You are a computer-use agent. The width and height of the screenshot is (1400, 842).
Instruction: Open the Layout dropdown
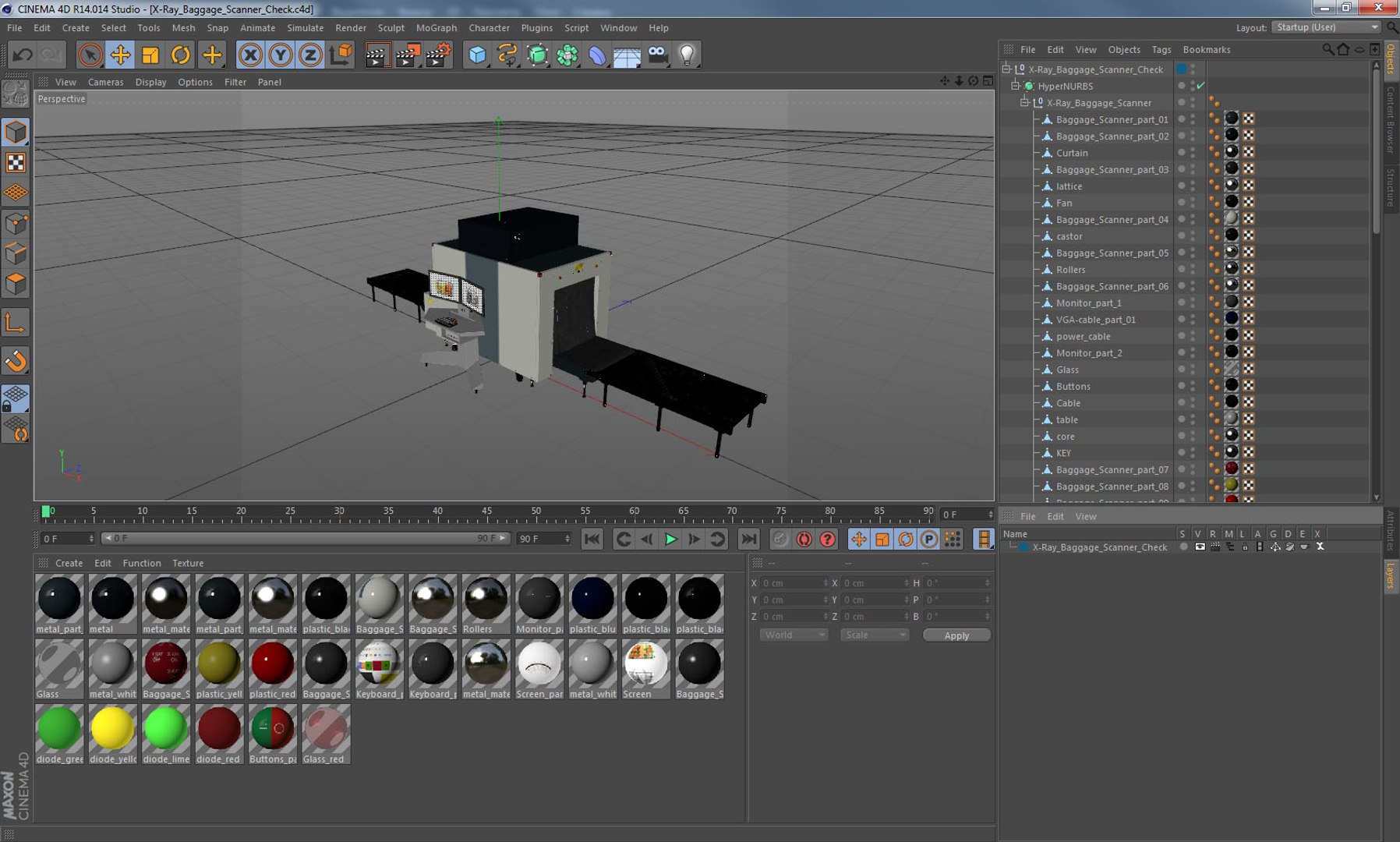[1327, 27]
